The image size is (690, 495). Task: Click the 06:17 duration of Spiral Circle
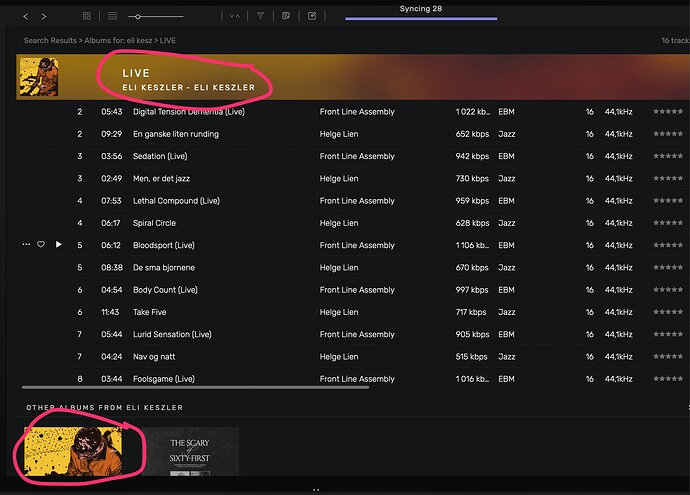pos(111,223)
